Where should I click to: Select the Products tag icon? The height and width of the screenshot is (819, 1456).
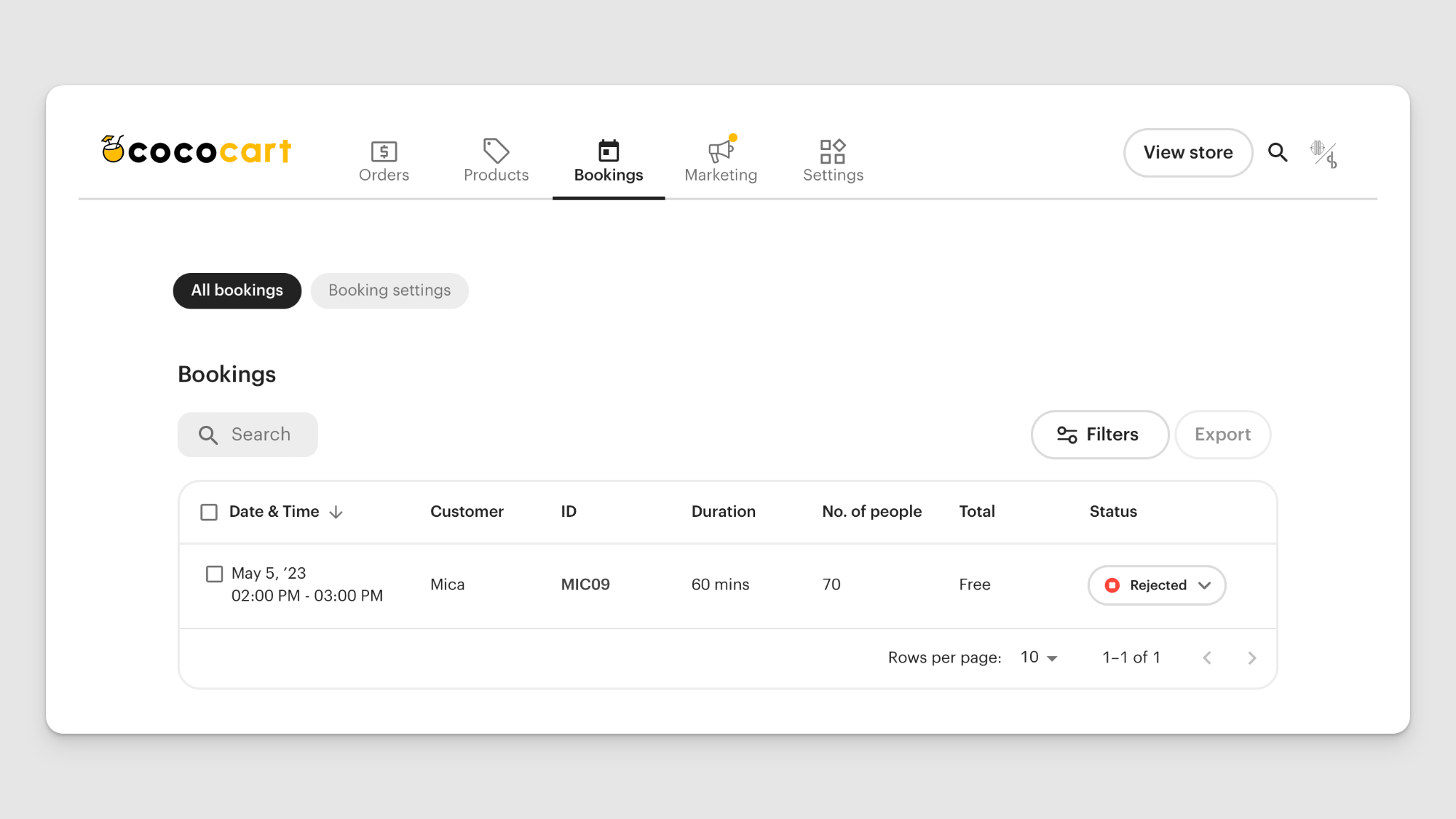point(496,151)
